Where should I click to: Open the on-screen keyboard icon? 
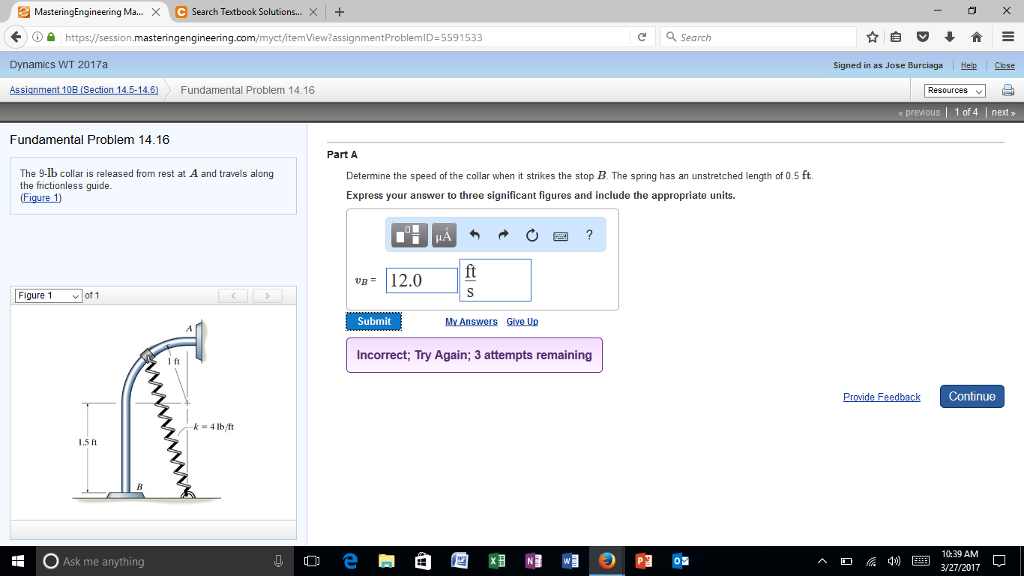[x=560, y=235]
